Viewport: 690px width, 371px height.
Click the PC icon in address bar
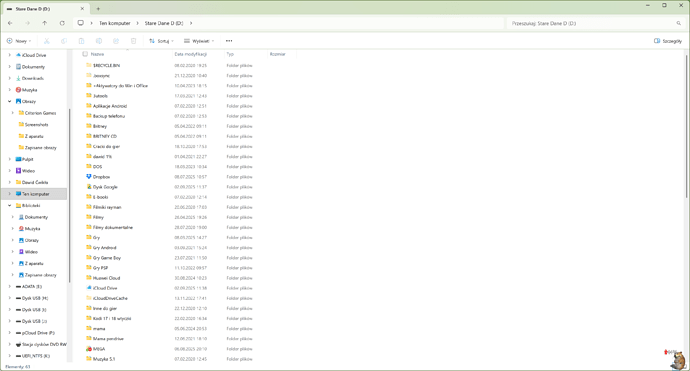81,23
